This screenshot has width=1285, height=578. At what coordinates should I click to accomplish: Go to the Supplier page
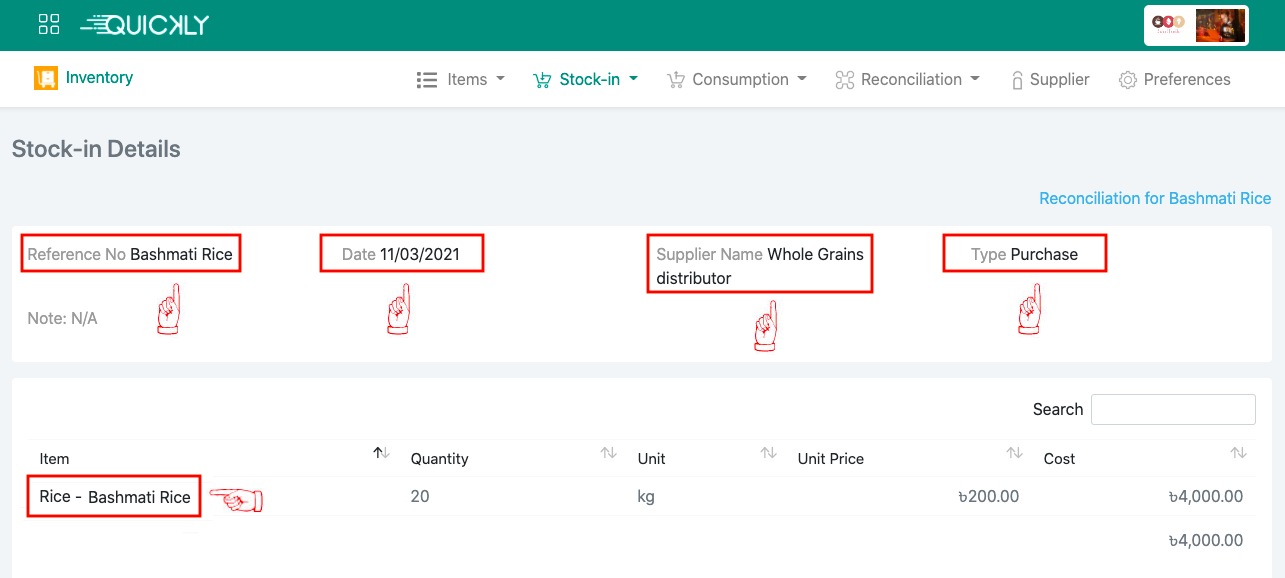coord(1059,80)
